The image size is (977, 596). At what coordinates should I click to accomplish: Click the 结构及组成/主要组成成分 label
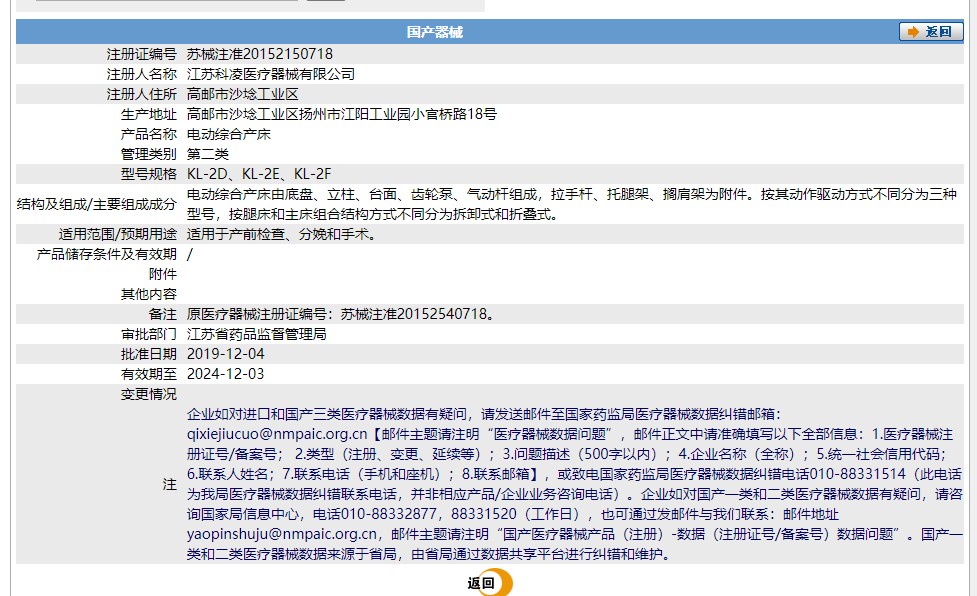[x=97, y=204]
